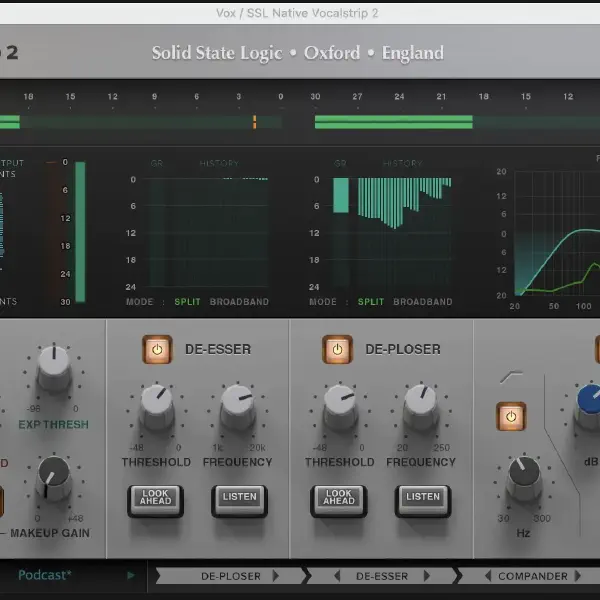Image resolution: width=600 pixels, height=600 pixels.
Task: Select SPLIT mode in De-Esser graph
Action: click(188, 302)
